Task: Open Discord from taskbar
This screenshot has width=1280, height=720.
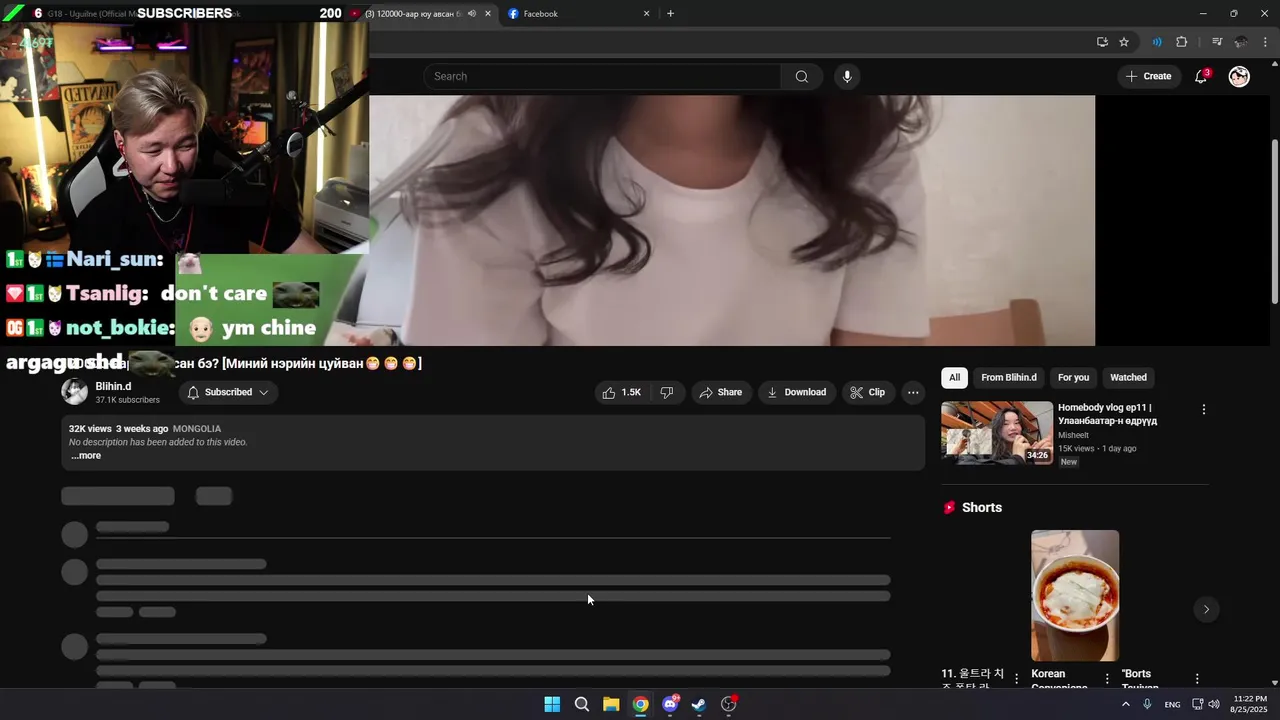Action: (x=670, y=704)
